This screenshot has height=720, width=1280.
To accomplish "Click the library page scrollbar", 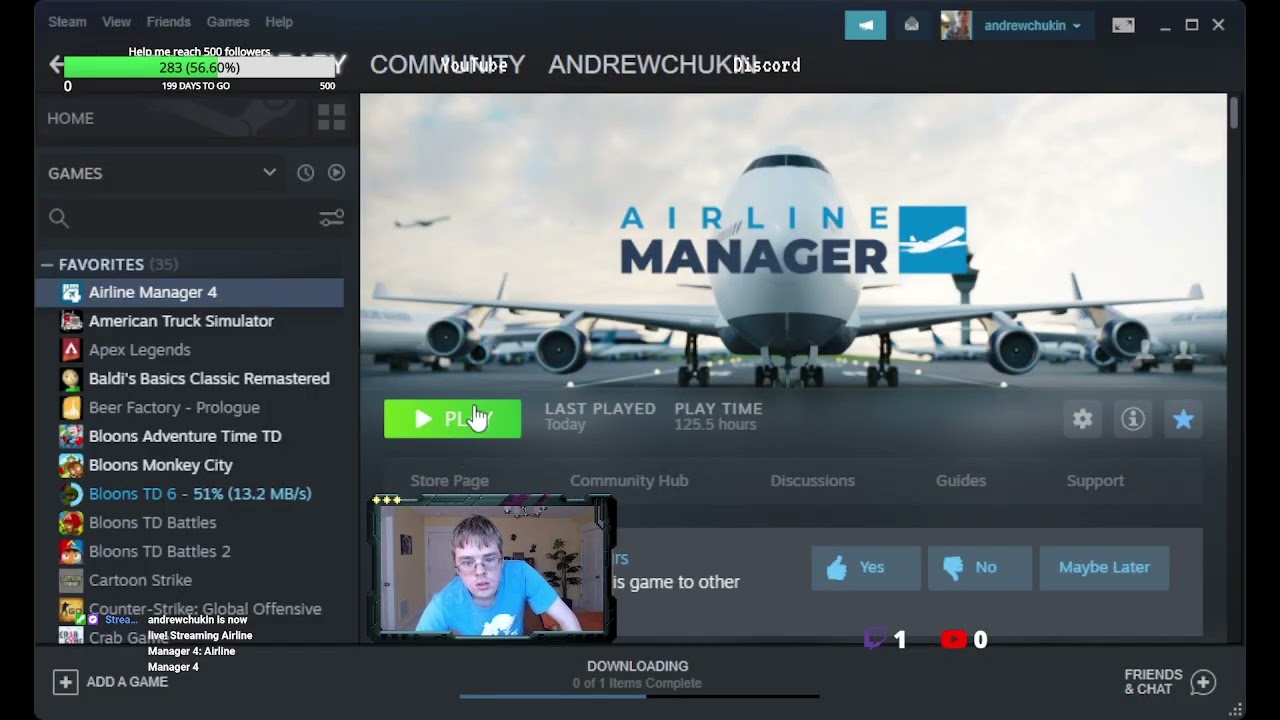I will point(1234,112).
